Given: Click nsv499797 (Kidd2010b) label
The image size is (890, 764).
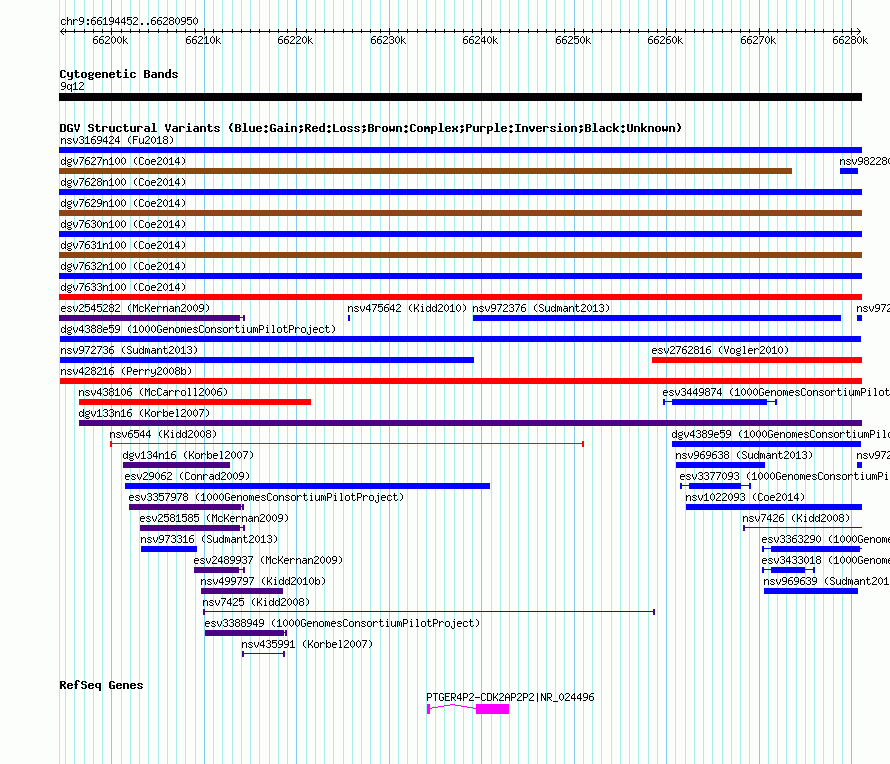Looking at the screenshot, I should 263,581.
